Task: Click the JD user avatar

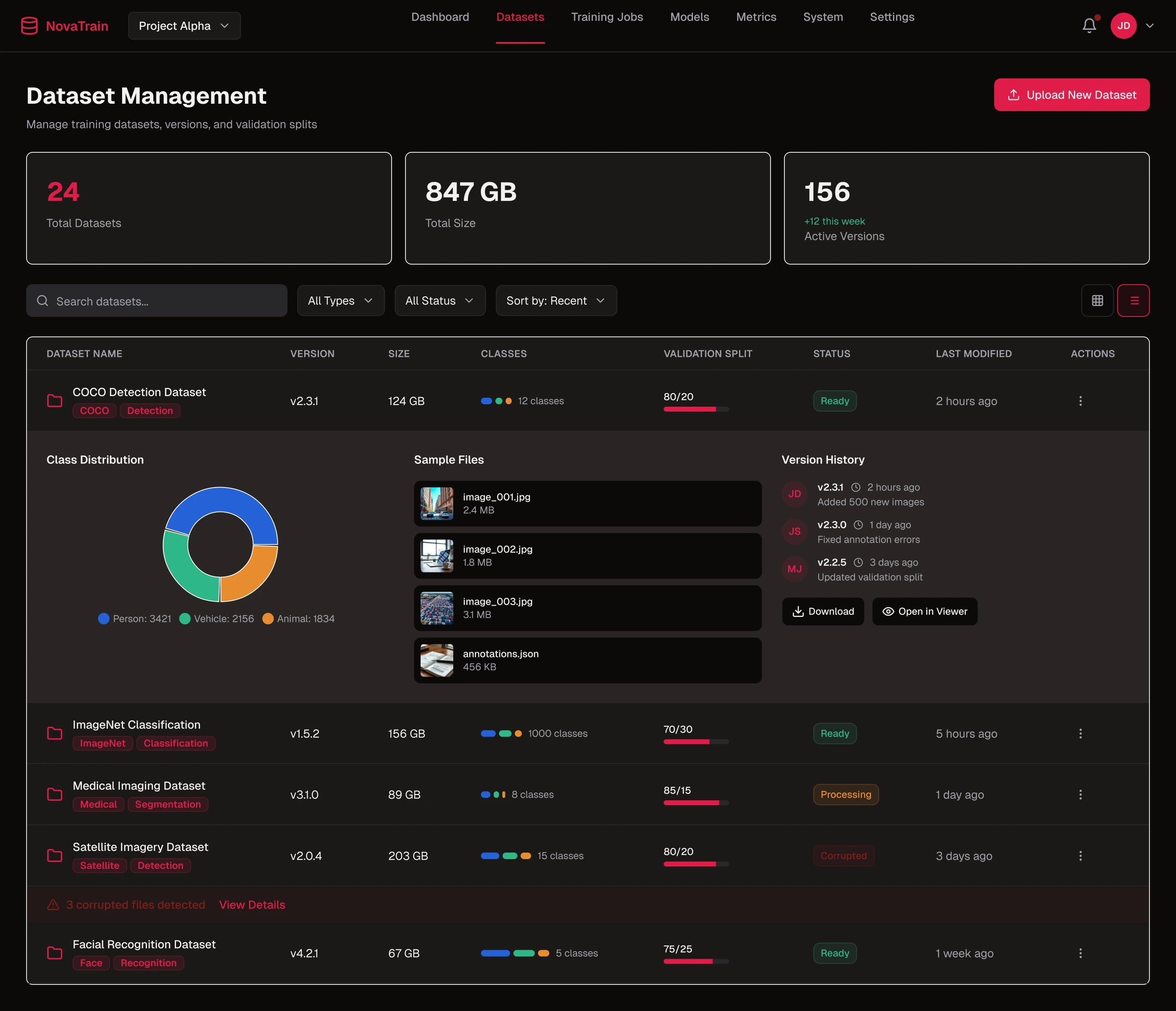Action: (x=1123, y=26)
